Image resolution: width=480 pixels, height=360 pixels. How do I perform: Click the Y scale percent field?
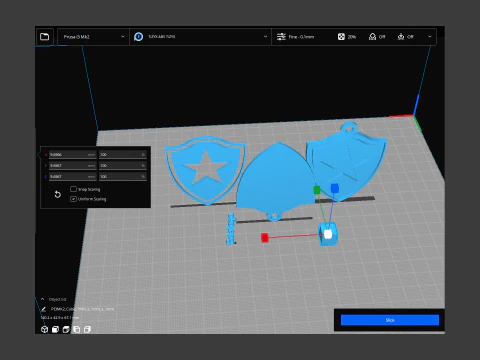pos(123,166)
